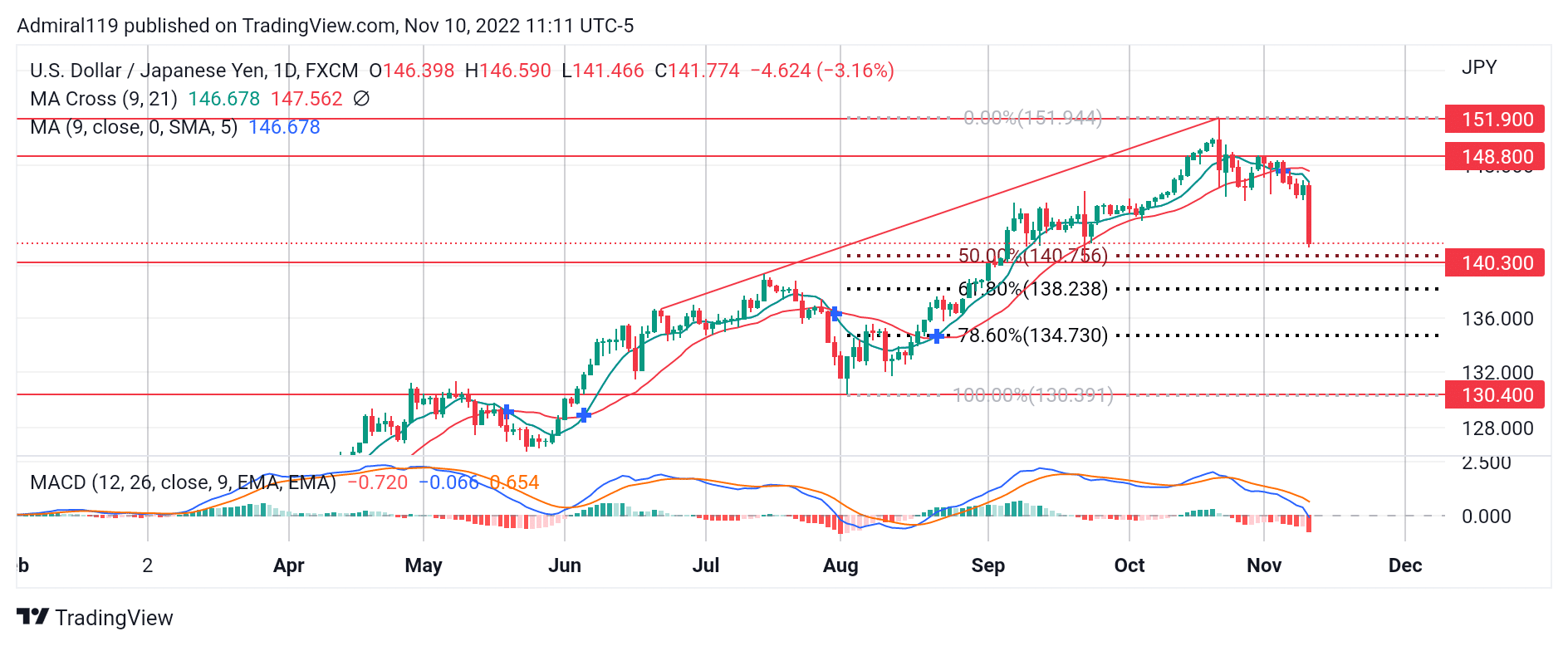Viewport: 1568px width, 646px height.
Task: Select the red 130.400 price label
Action: pyautogui.click(x=1494, y=395)
